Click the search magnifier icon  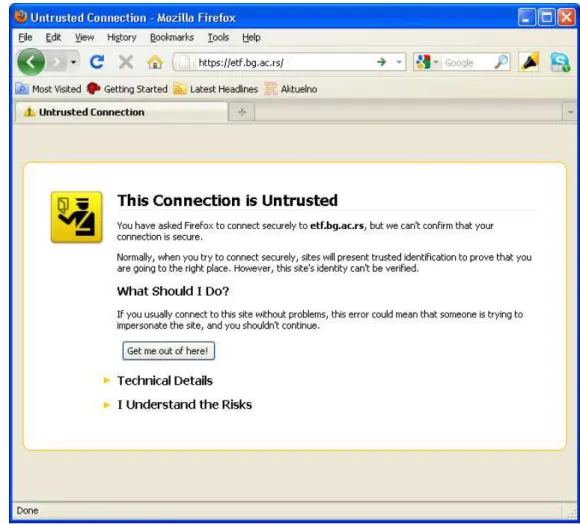[502, 62]
